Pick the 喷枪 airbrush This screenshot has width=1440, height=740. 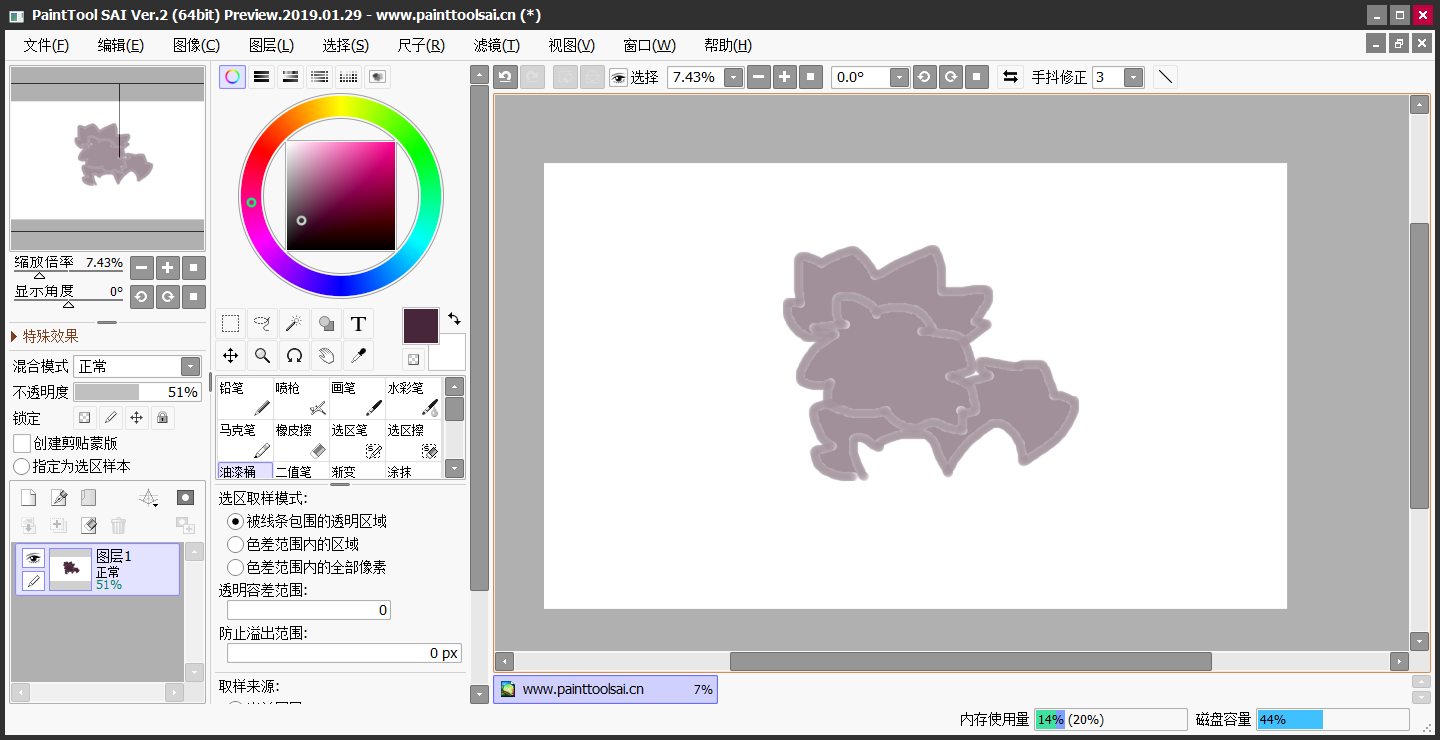[x=301, y=398]
